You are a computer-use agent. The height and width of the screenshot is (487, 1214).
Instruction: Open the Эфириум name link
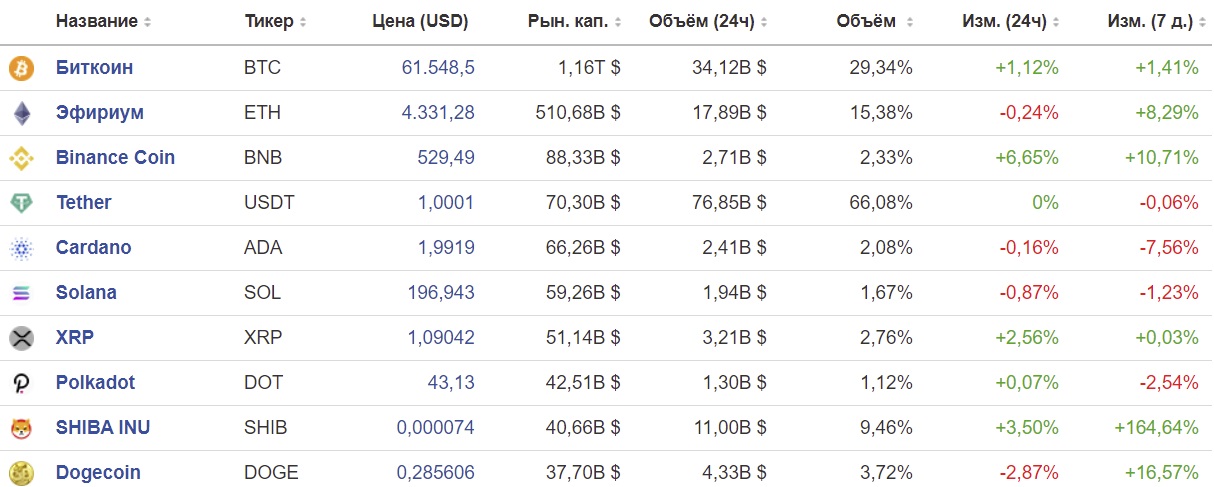(100, 113)
